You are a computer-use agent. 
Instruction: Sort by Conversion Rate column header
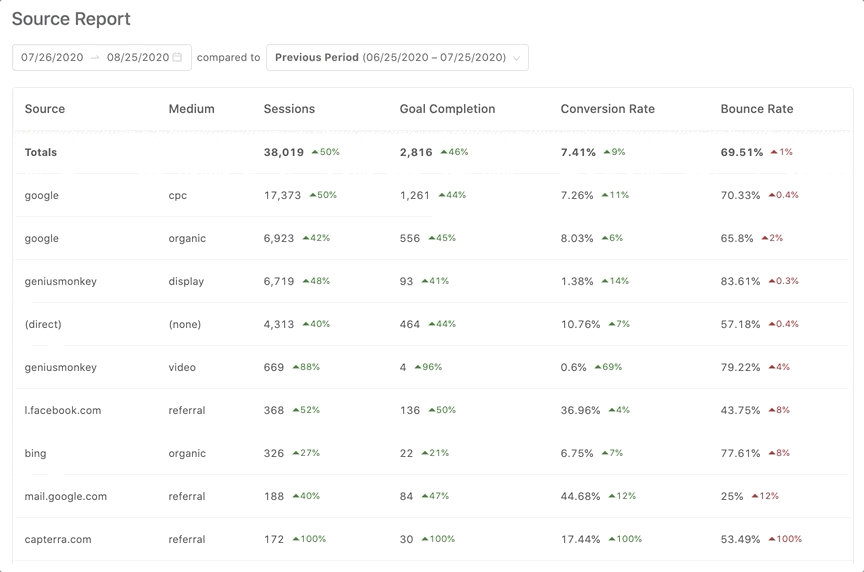607,109
